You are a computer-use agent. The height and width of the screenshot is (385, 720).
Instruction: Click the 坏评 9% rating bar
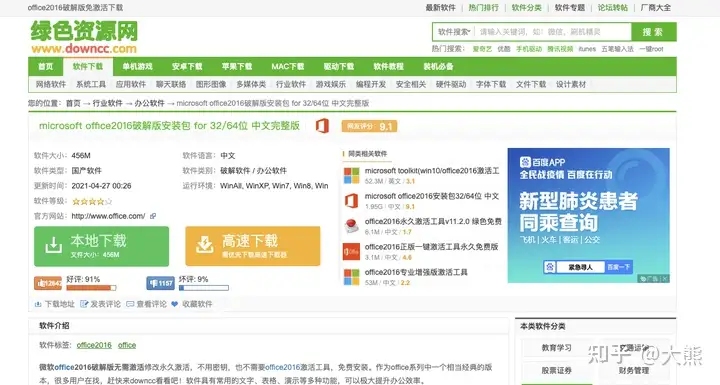[204, 288]
